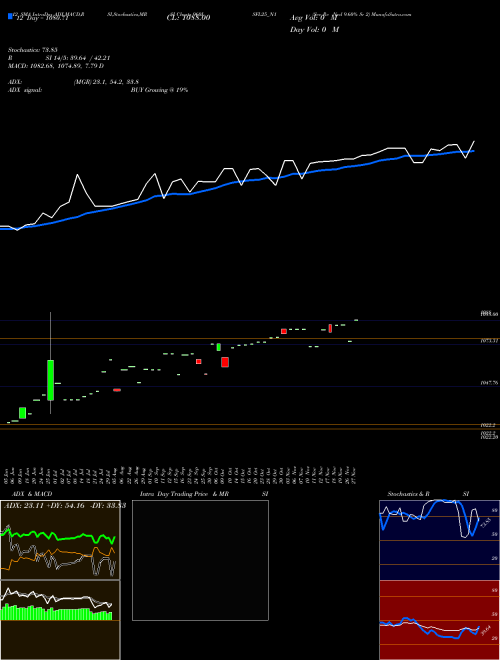The image size is (500, 660).
Task: Open the MACD histogram chart with green bars
Action: [60, 620]
